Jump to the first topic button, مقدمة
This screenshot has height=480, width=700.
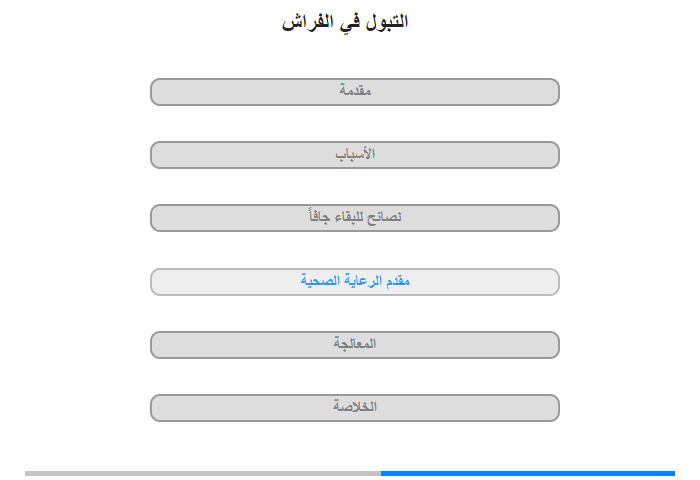click(x=354, y=92)
